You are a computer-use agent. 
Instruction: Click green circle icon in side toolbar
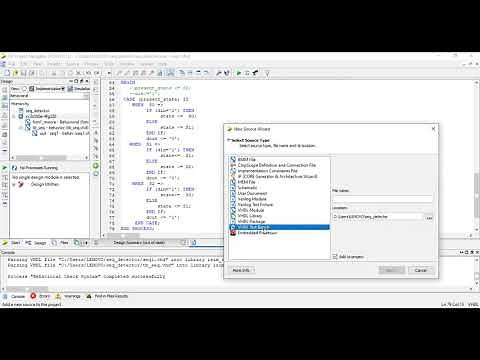tap(96, 166)
